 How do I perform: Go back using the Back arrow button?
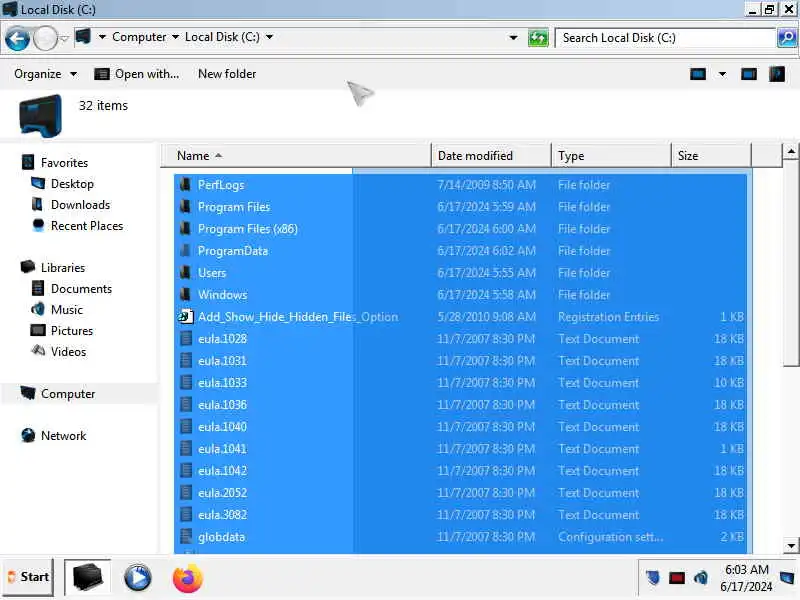click(17, 39)
